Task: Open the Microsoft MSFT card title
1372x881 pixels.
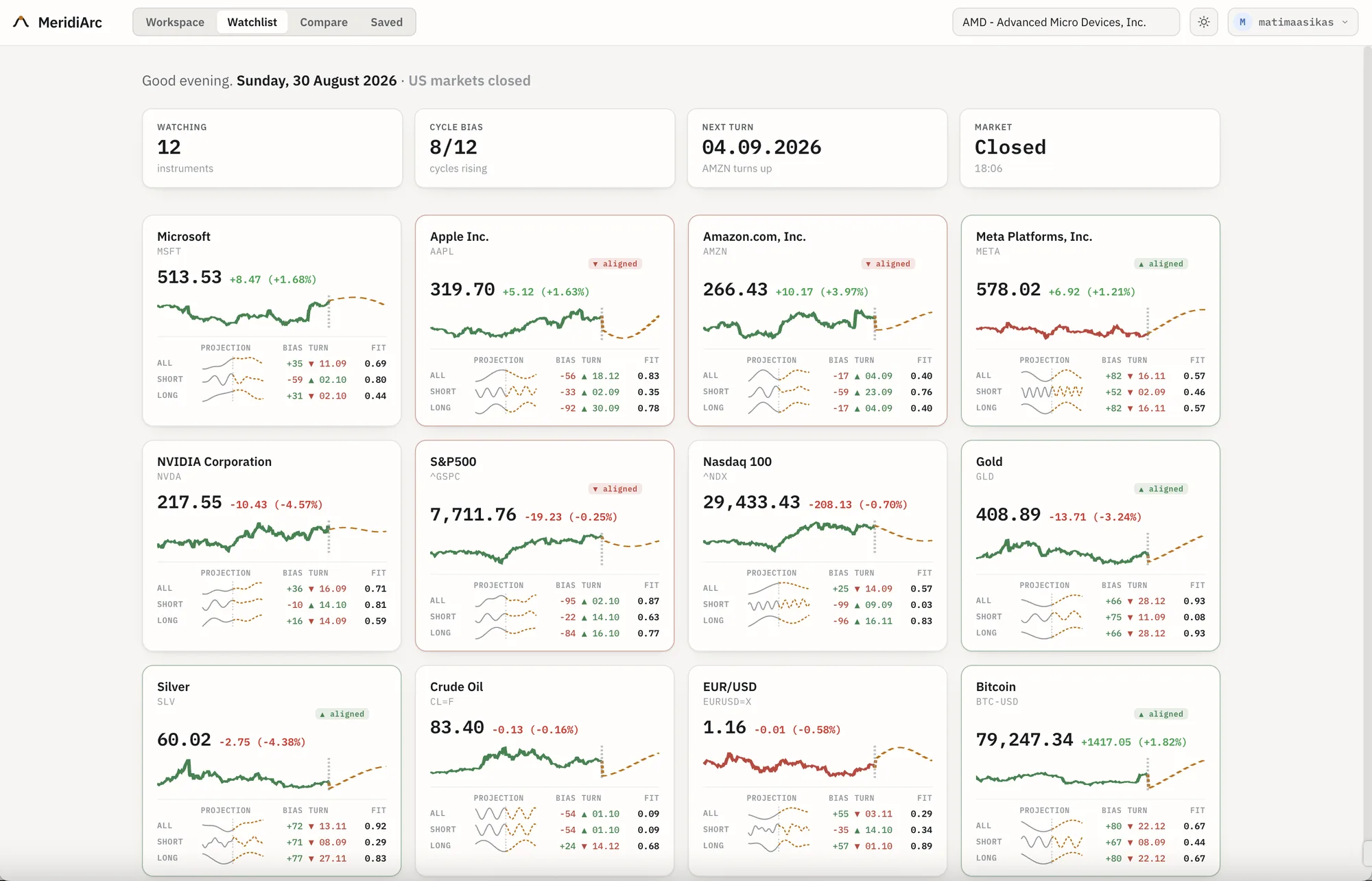Action: [x=184, y=237]
